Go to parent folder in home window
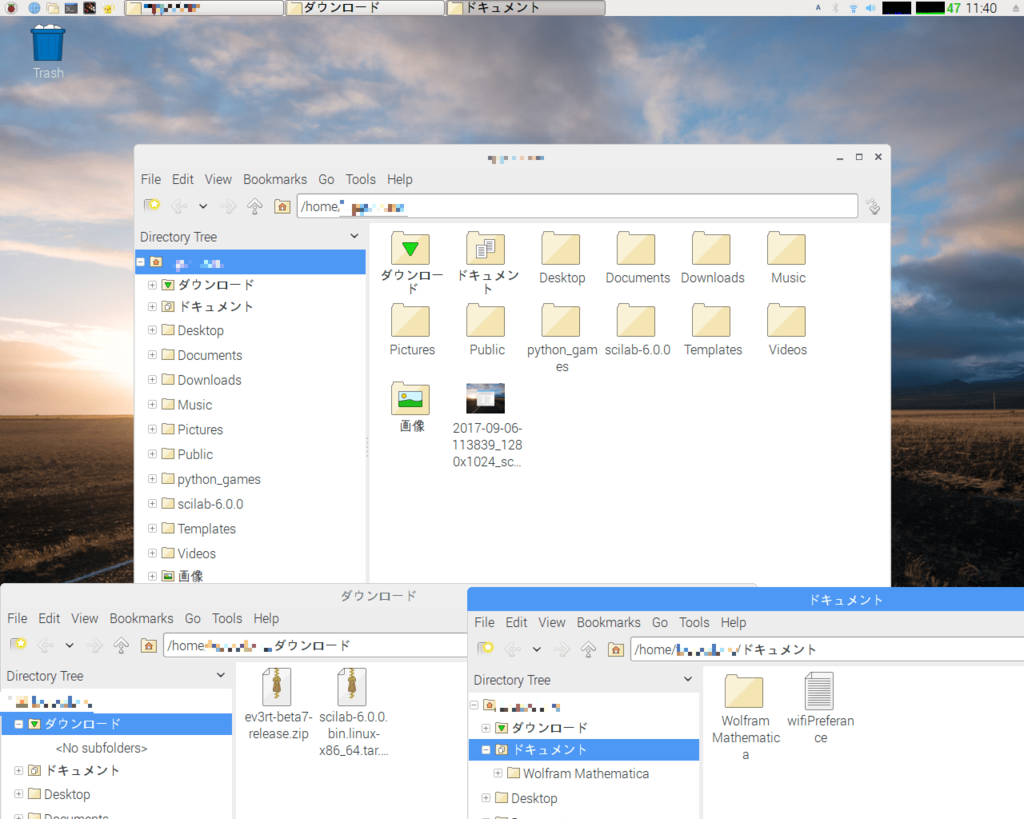The height and width of the screenshot is (819, 1024). point(255,206)
